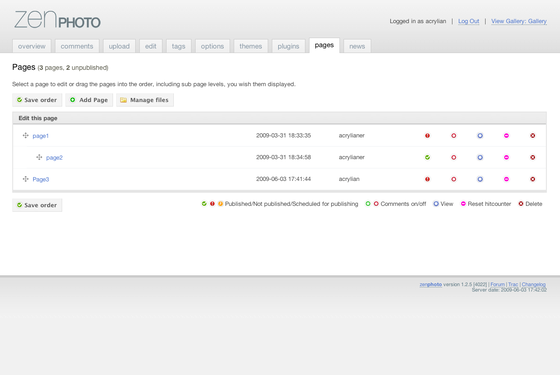
Task: Click the top Save order button
Action: click(37, 100)
